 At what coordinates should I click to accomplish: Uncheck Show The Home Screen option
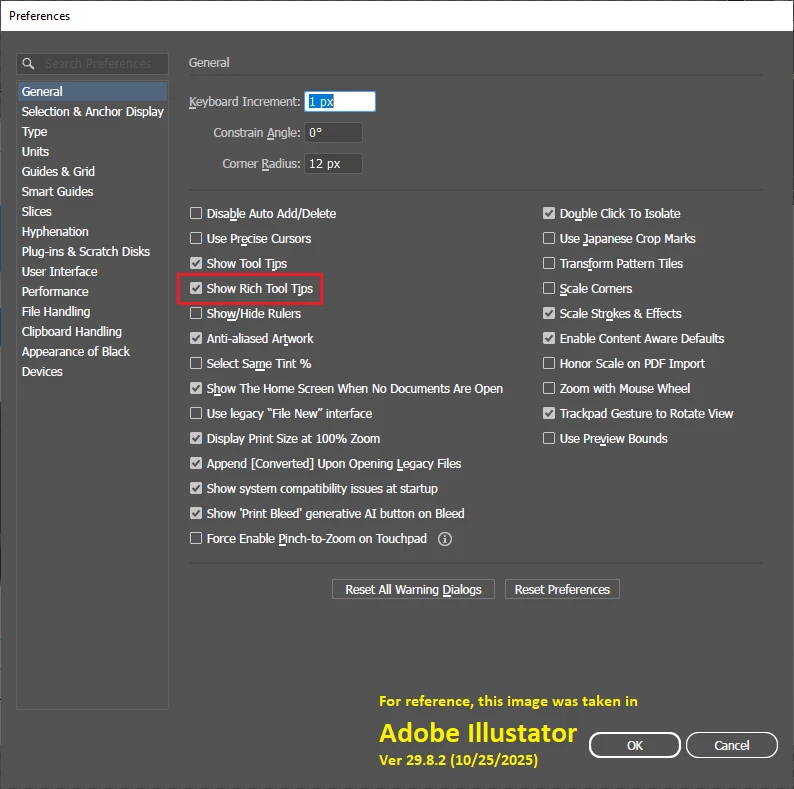(x=196, y=388)
